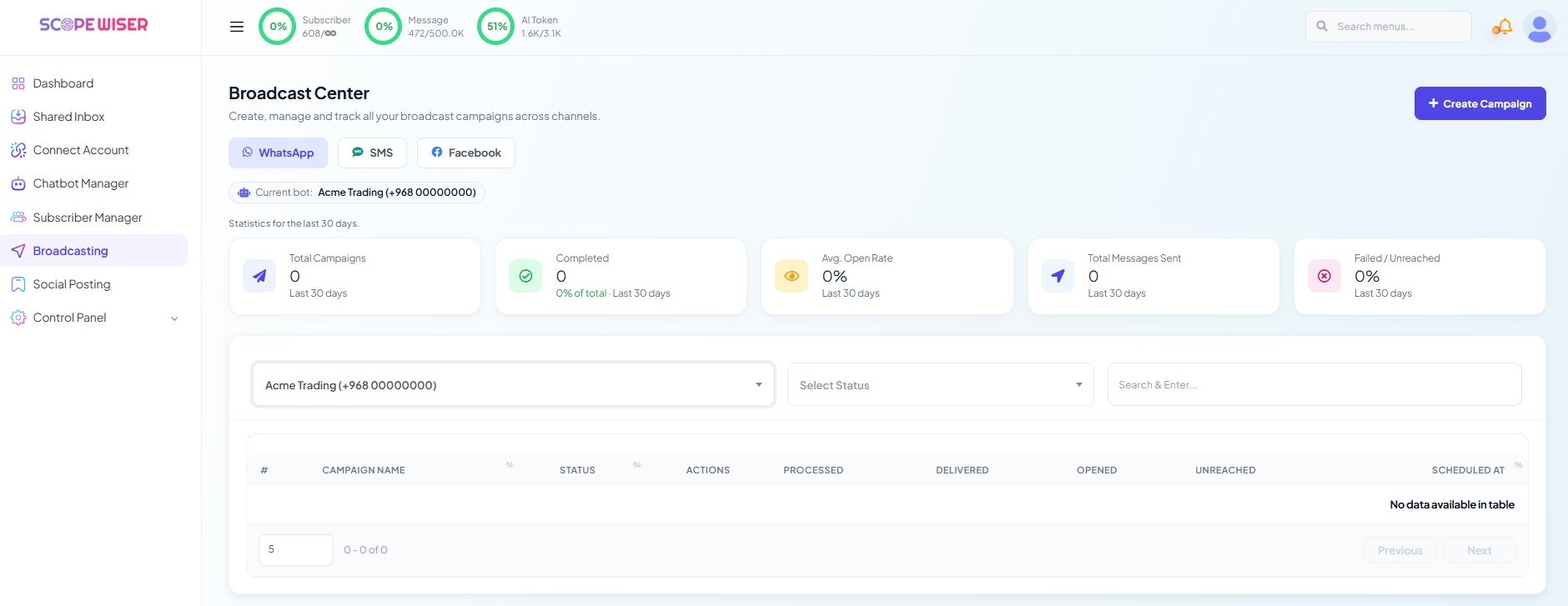Click the rows-per-page field showing 5
The height and width of the screenshot is (606, 1568).
296,550
